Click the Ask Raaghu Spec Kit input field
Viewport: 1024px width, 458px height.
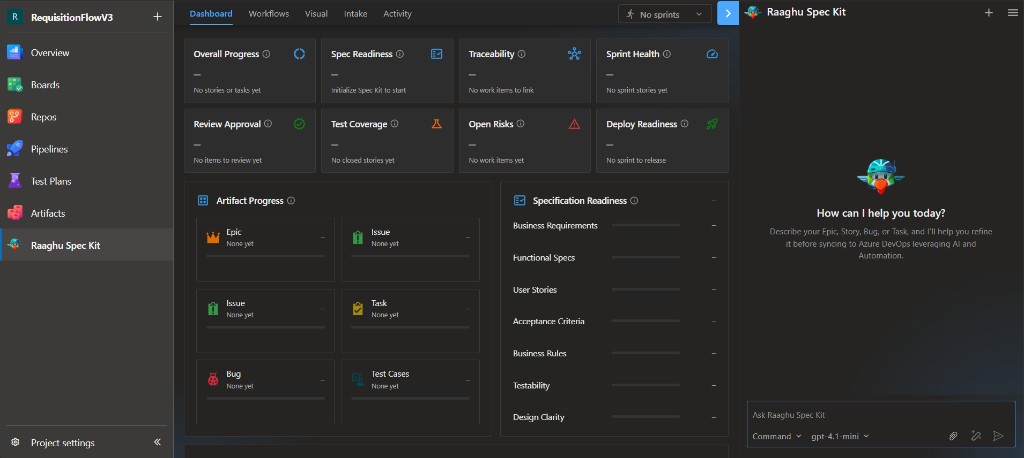pos(881,415)
